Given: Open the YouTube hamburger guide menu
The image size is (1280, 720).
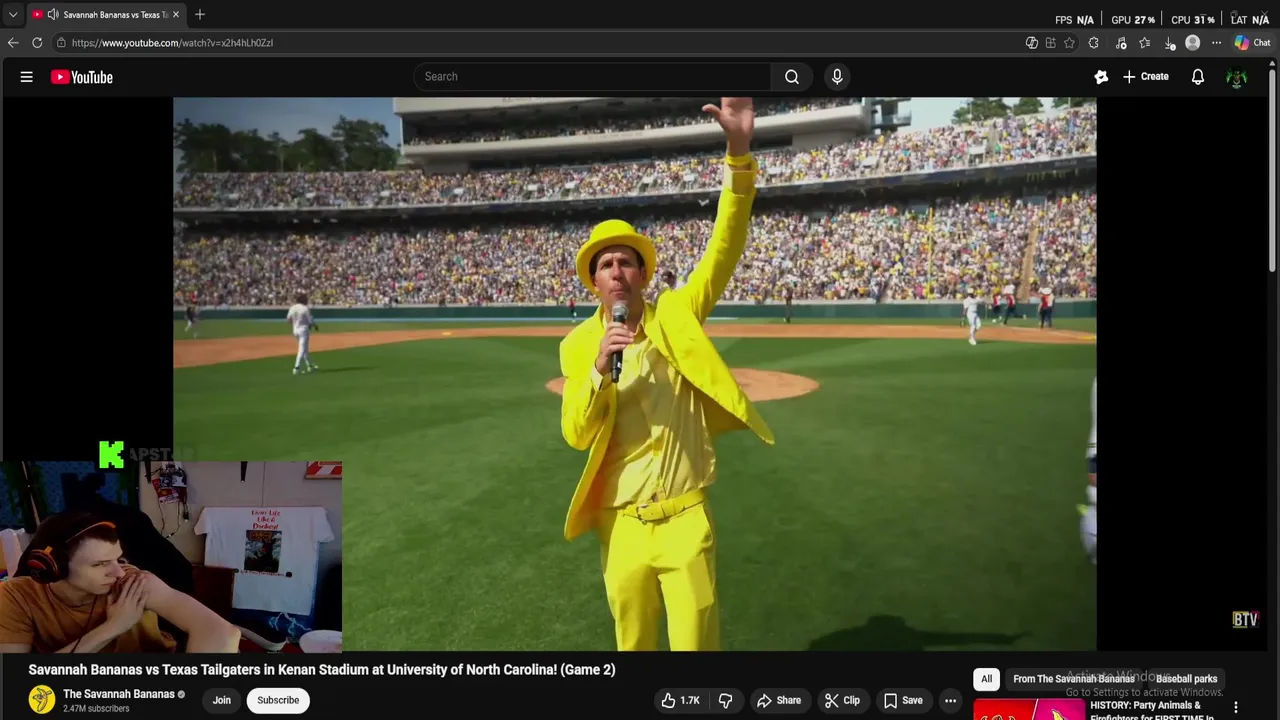Looking at the screenshot, I should tap(27, 77).
